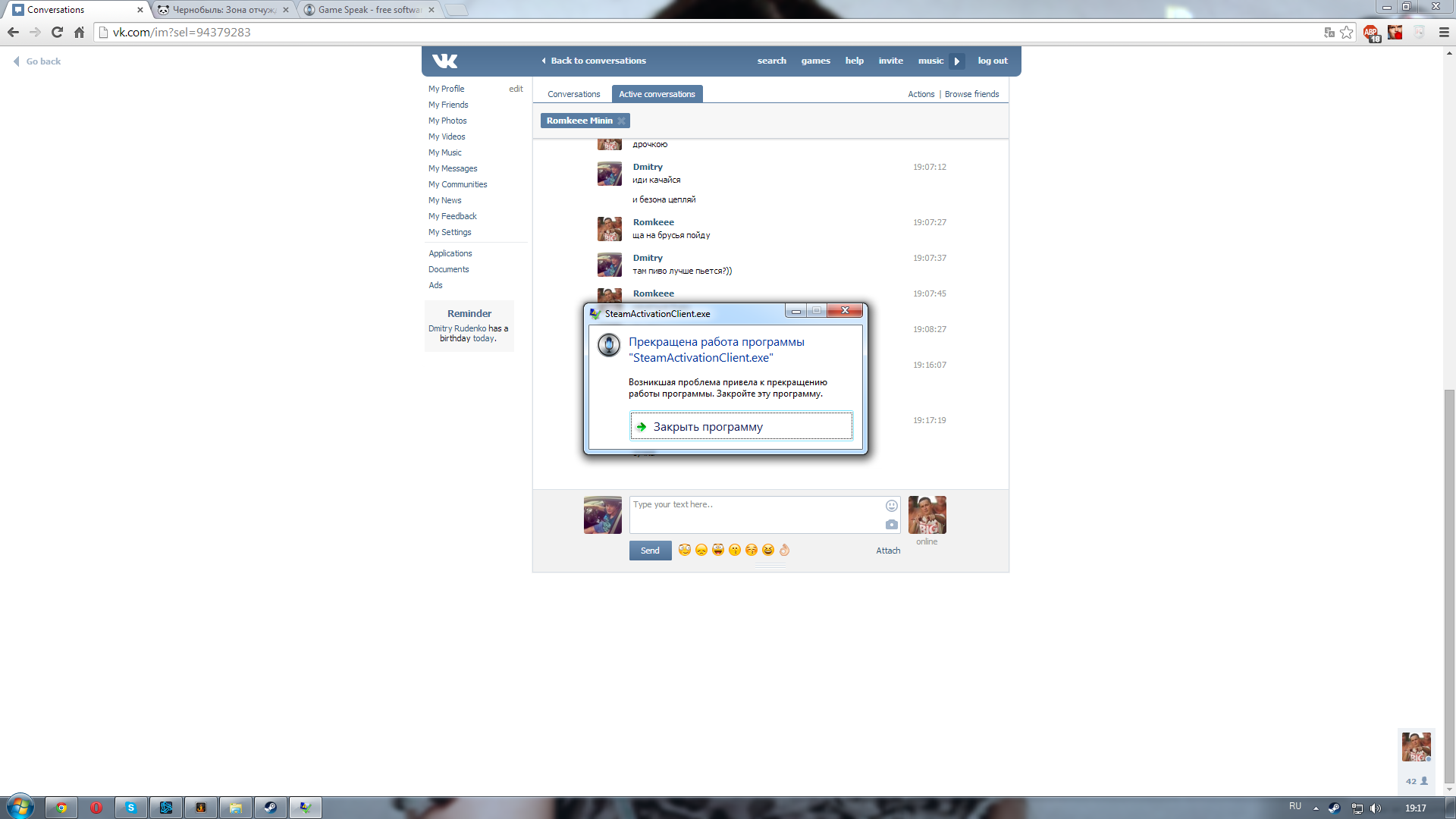This screenshot has width=1456, height=819.
Task: Open Opera from the taskbar
Action: (x=96, y=808)
